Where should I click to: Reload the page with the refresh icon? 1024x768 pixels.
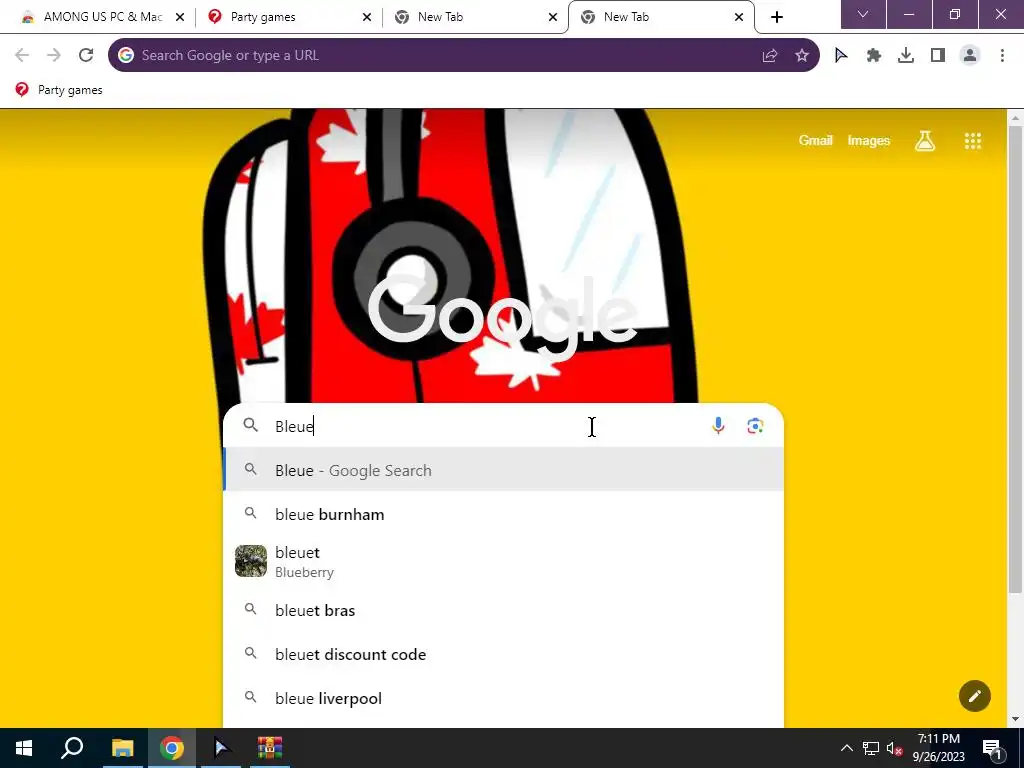coord(86,56)
